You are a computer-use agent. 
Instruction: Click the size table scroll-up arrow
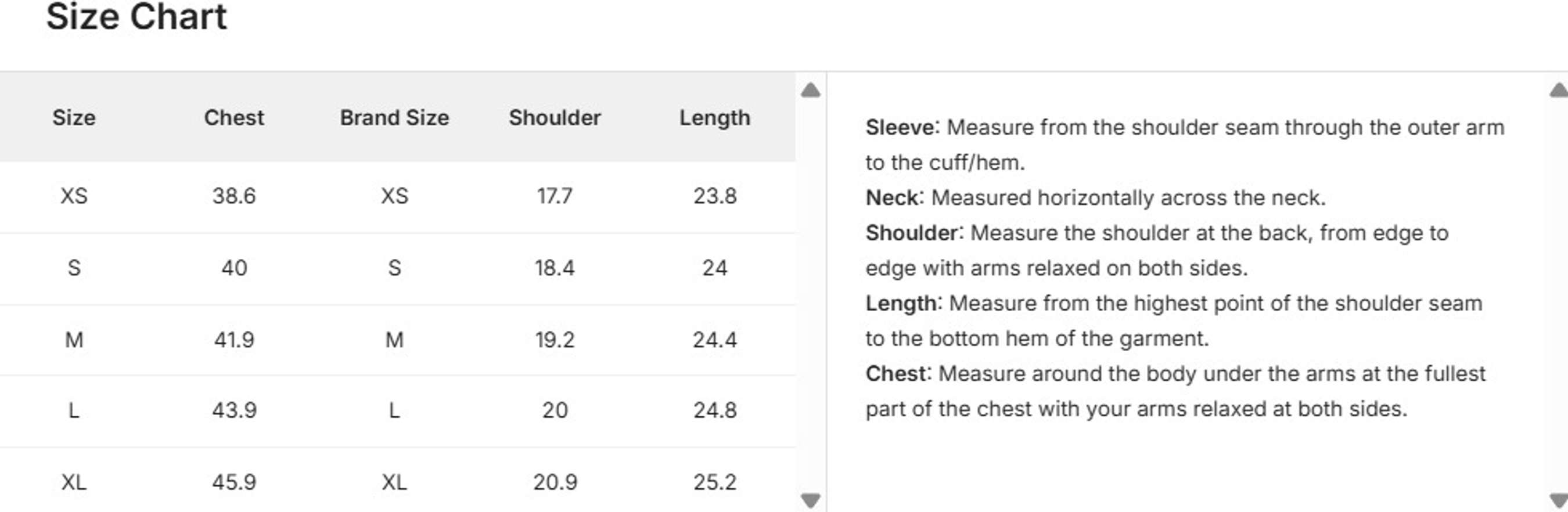[811, 91]
